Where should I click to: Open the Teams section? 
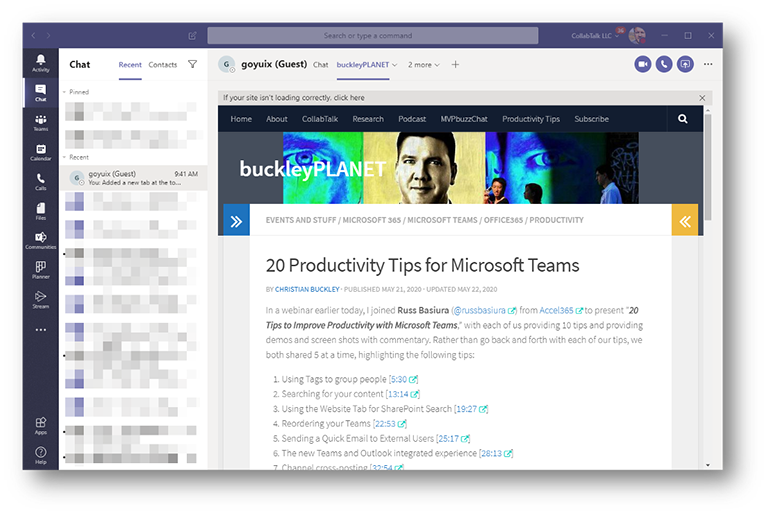(41, 123)
